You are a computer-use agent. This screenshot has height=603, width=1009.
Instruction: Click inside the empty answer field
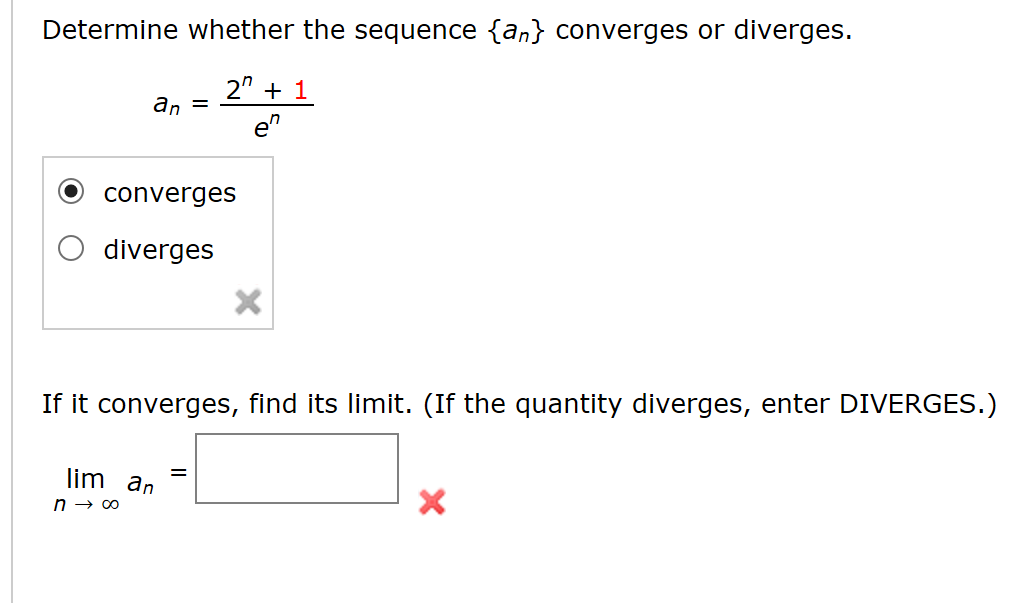point(295,468)
